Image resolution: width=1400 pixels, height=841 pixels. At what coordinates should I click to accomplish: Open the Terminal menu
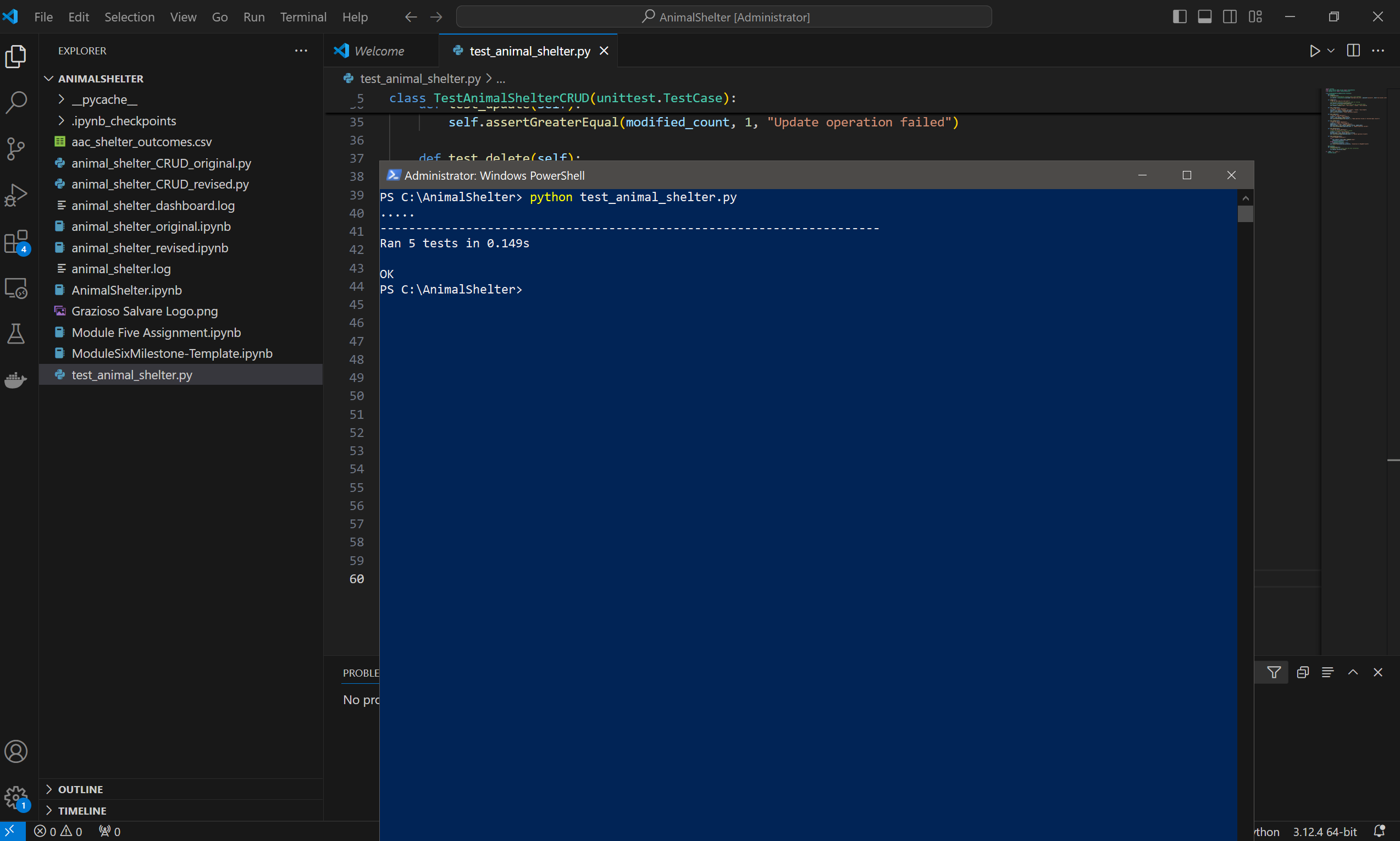pyautogui.click(x=303, y=17)
